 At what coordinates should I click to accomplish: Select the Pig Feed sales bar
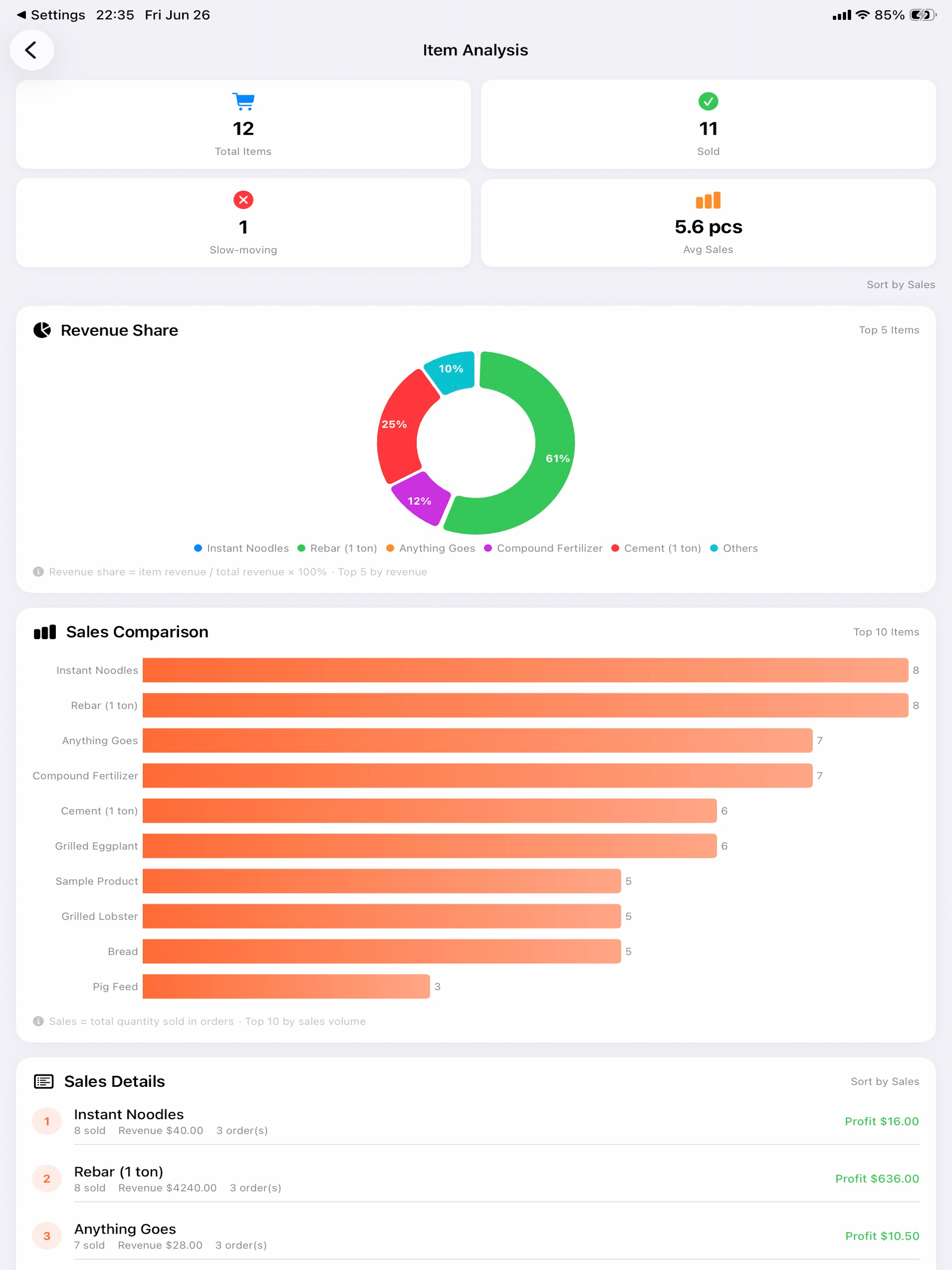286,986
